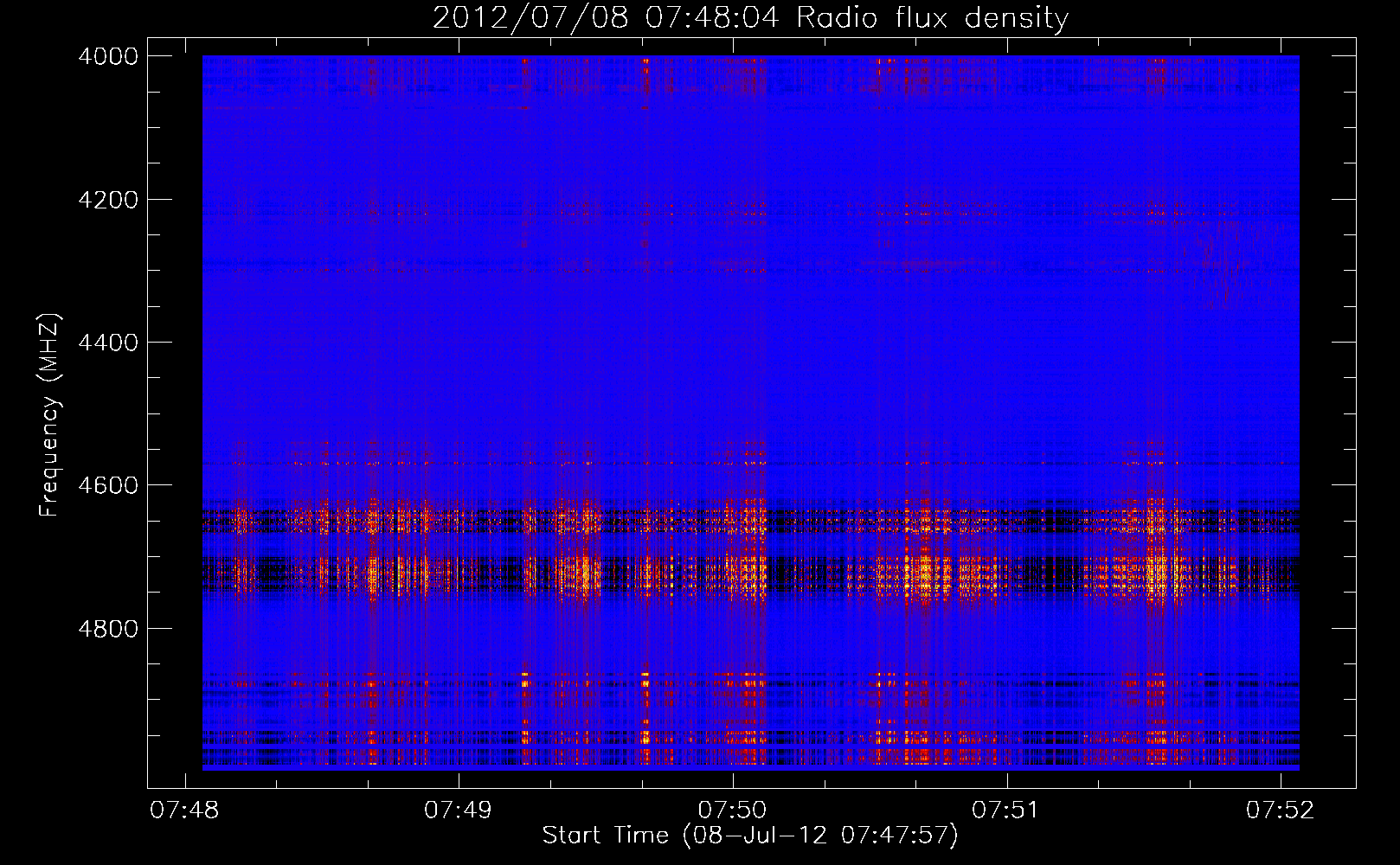Click the 07:51 time axis label
This screenshot has height=865, width=1400.
tap(1005, 811)
